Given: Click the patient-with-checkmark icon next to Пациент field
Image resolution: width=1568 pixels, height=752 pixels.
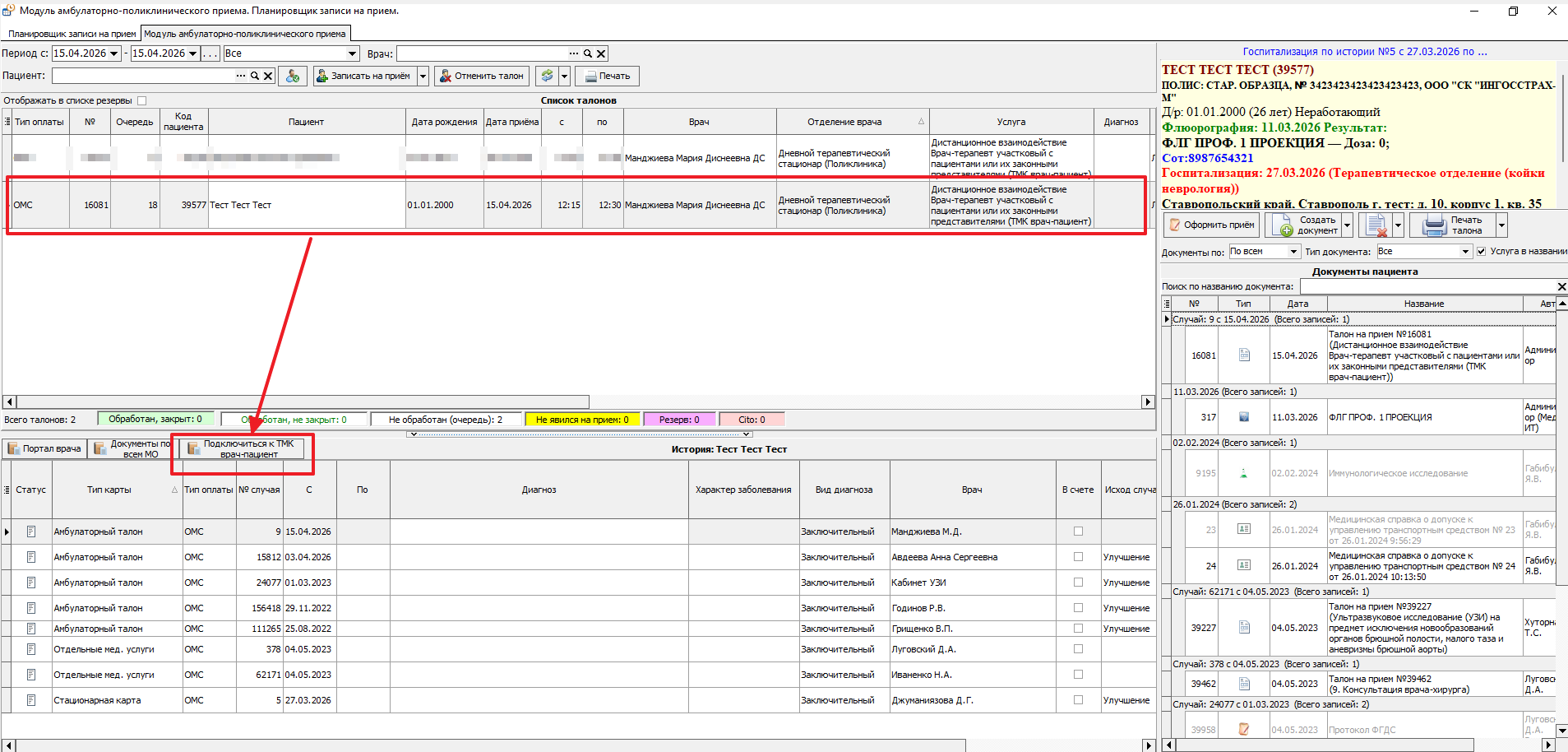Looking at the screenshot, I should [293, 76].
